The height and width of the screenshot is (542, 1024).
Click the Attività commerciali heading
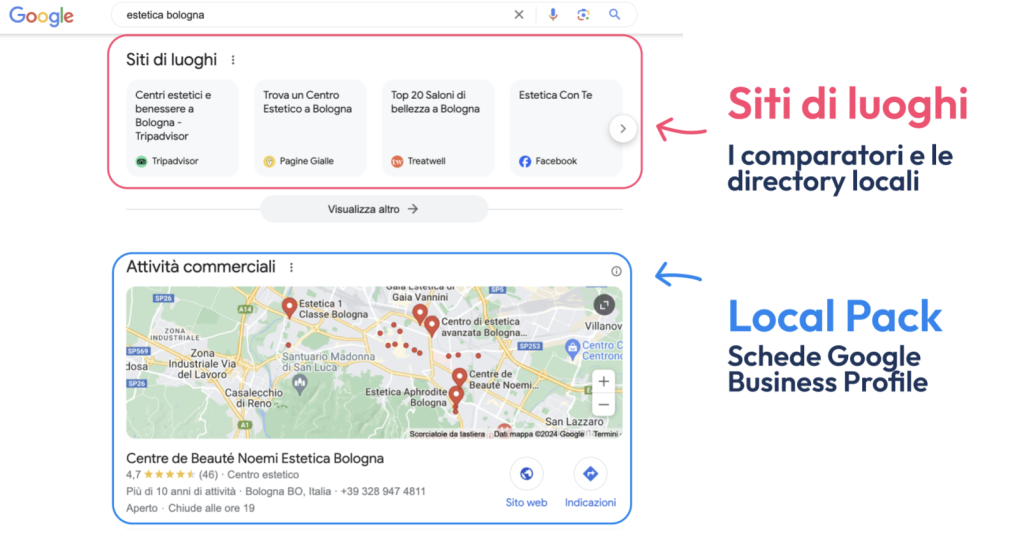(200, 267)
